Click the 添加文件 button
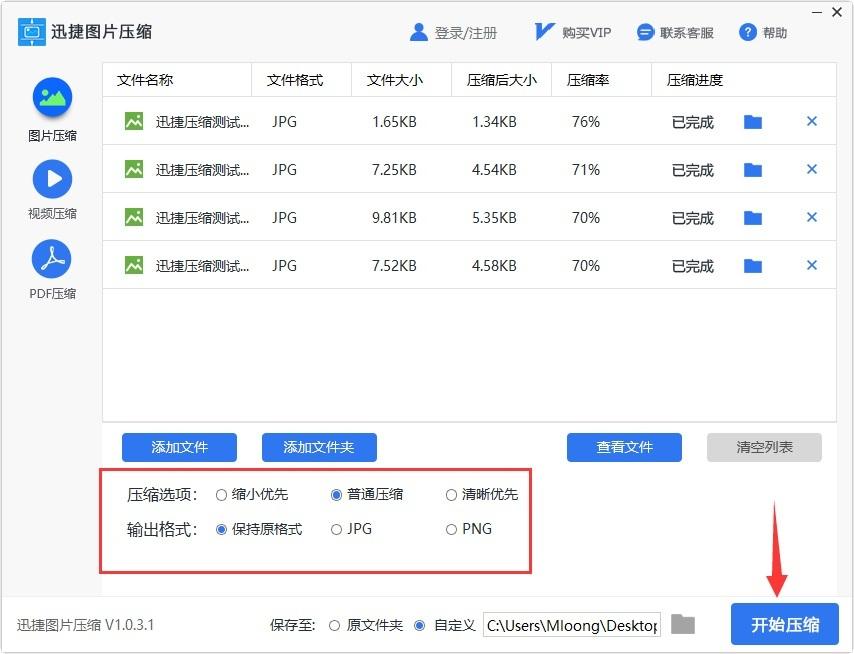 (179, 448)
